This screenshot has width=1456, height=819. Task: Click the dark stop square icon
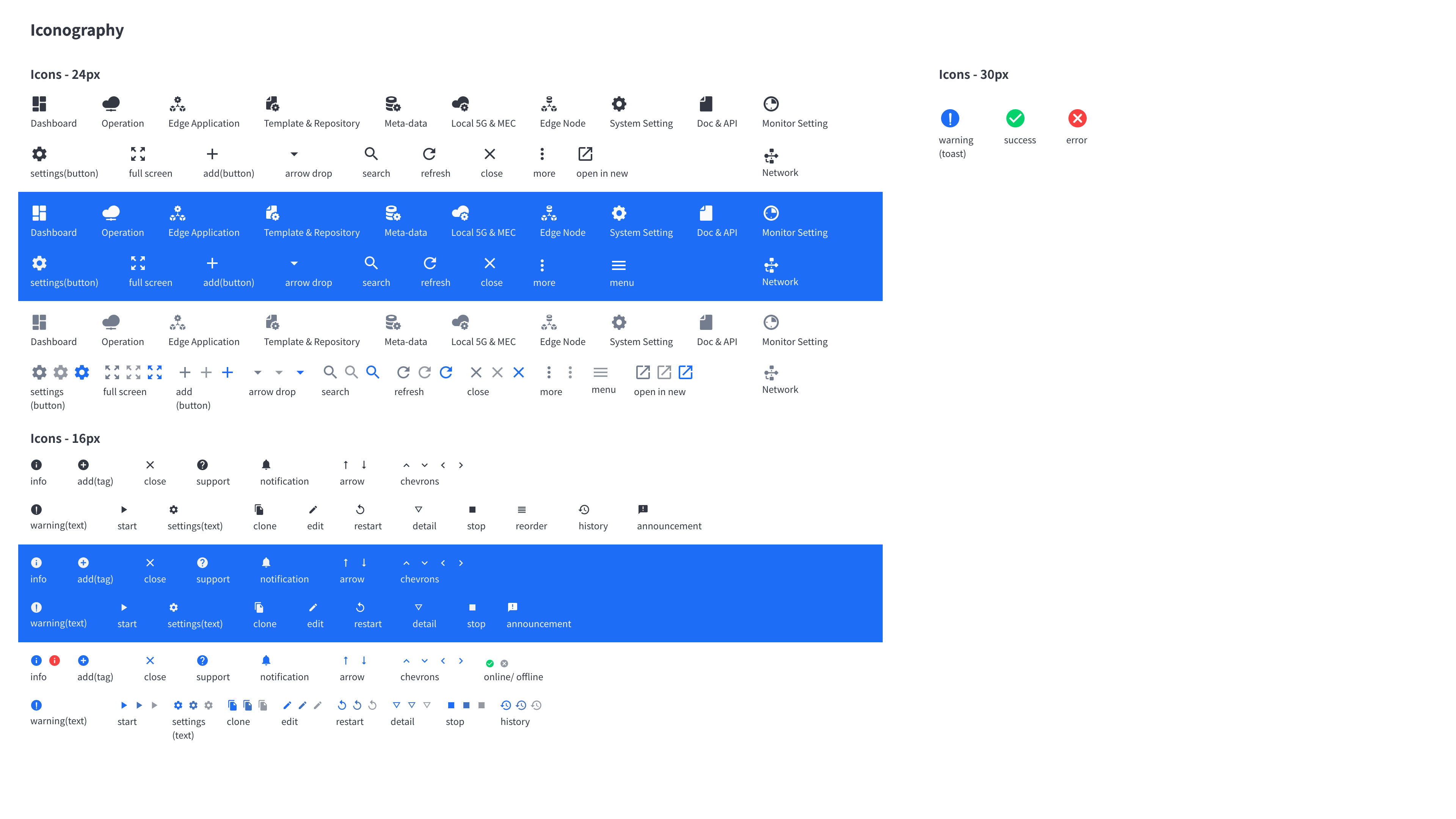472,510
